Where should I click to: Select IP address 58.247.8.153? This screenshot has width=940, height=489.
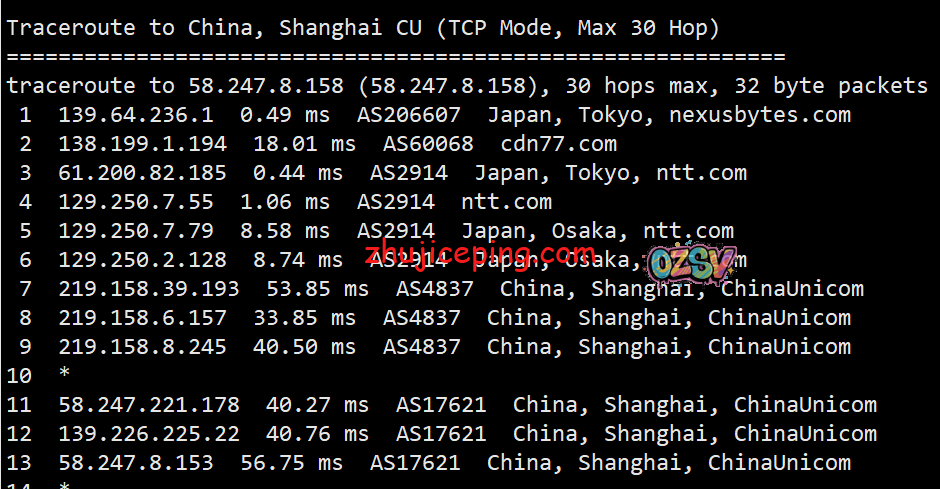pos(136,463)
